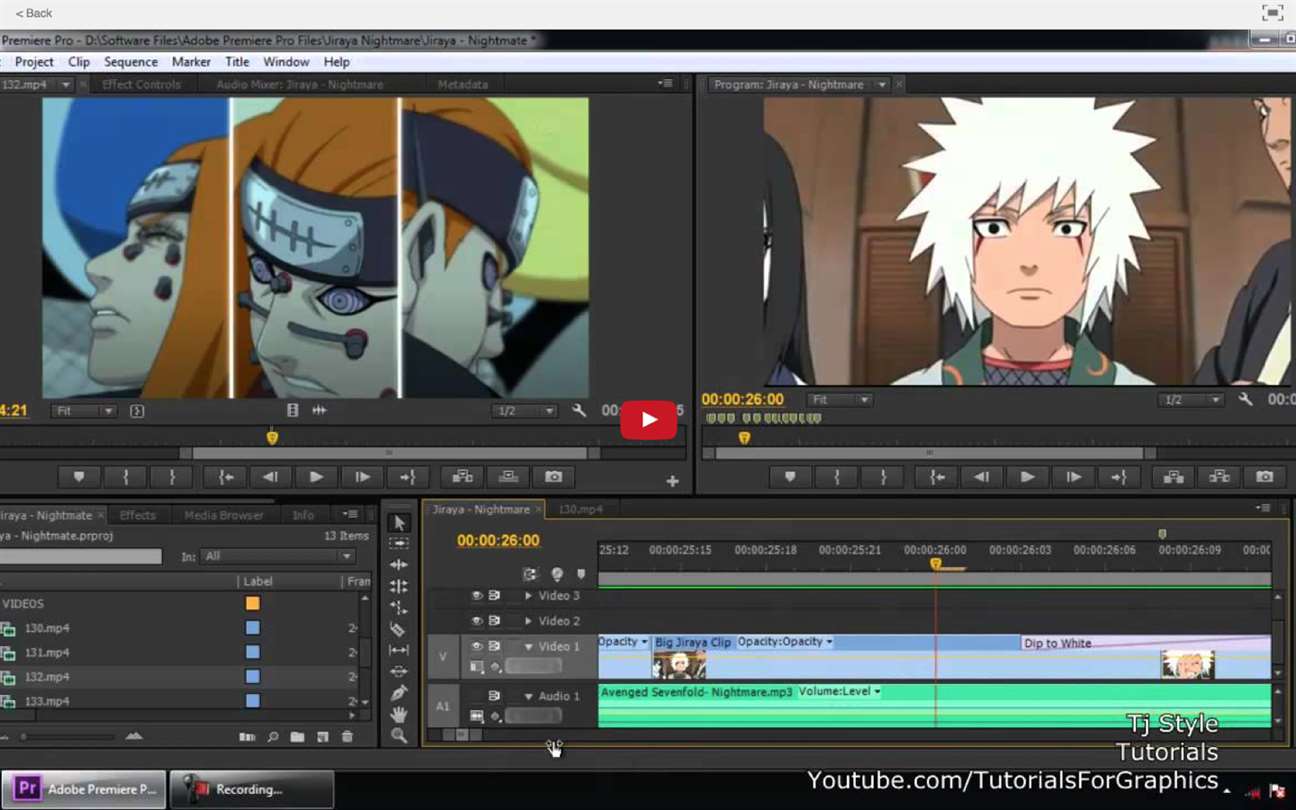Toggle Snap in the timeline header
The image size is (1296, 810).
tap(530, 574)
